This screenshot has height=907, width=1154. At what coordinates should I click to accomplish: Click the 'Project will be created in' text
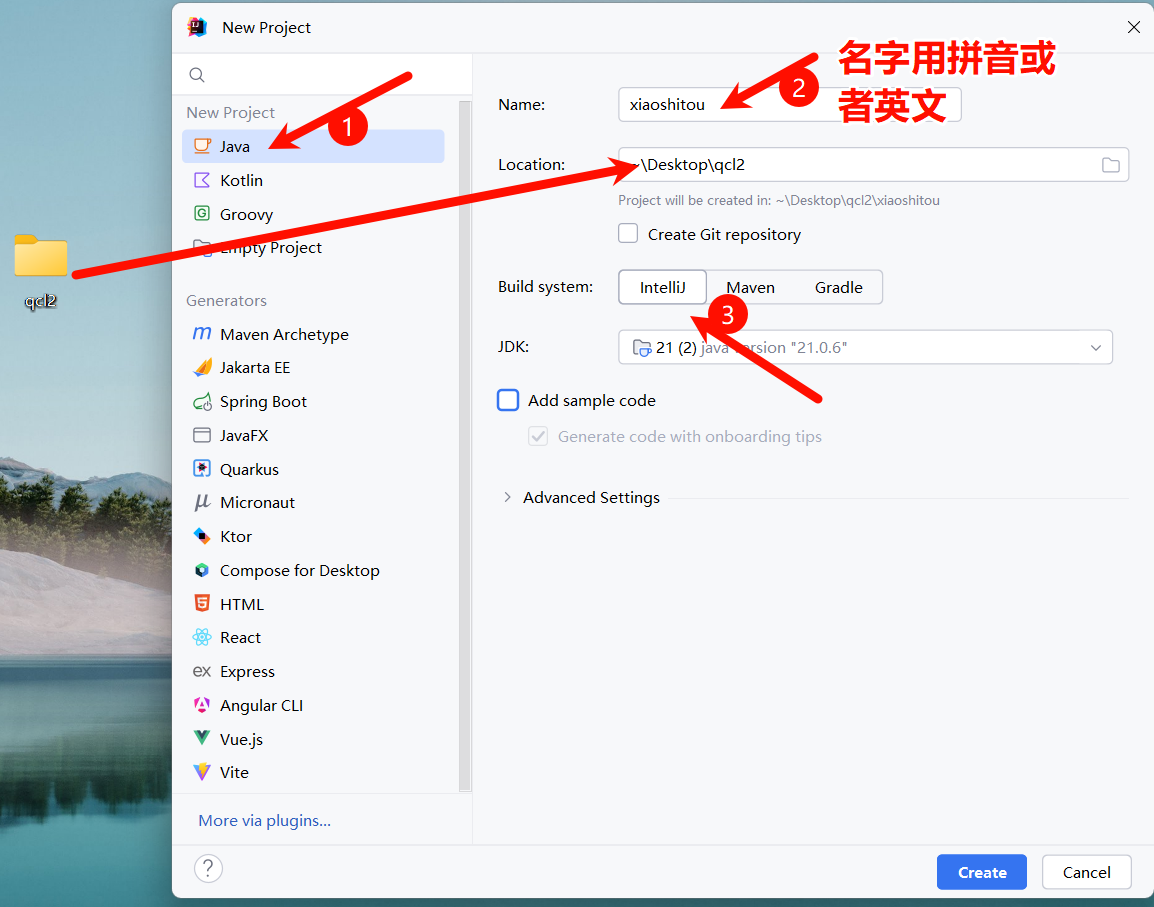pos(779,200)
